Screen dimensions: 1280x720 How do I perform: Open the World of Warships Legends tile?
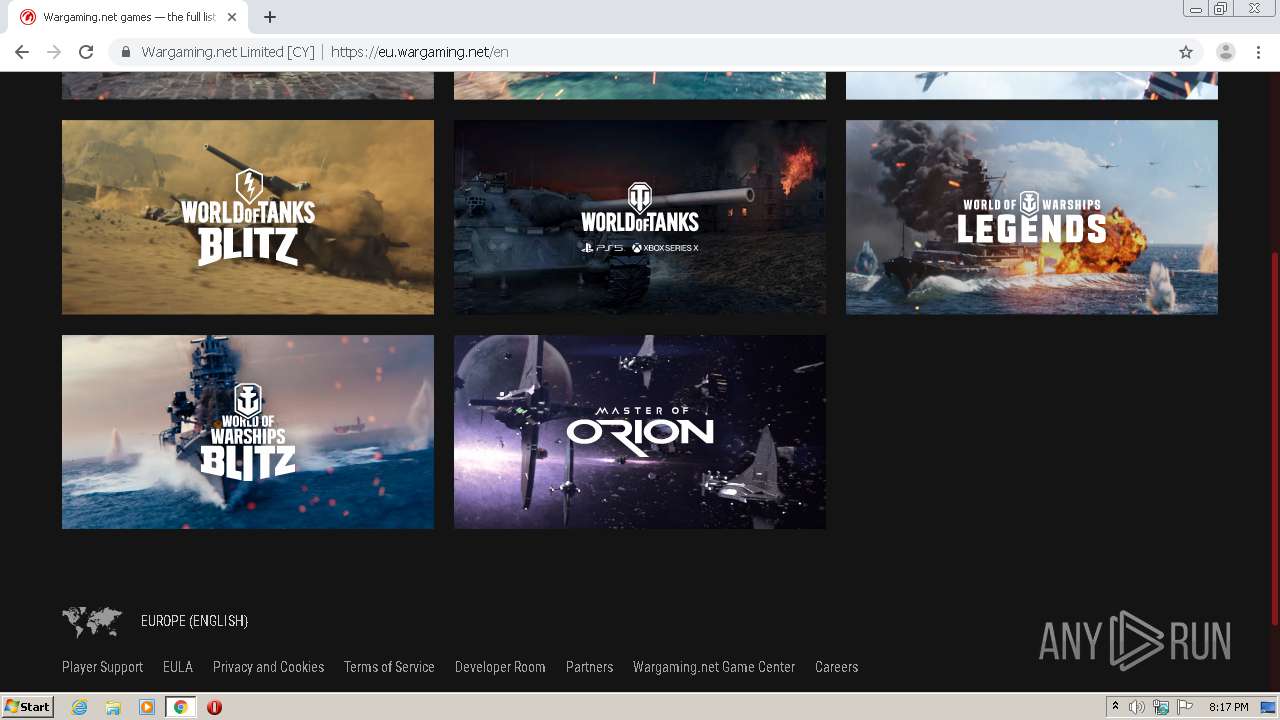(x=1032, y=217)
